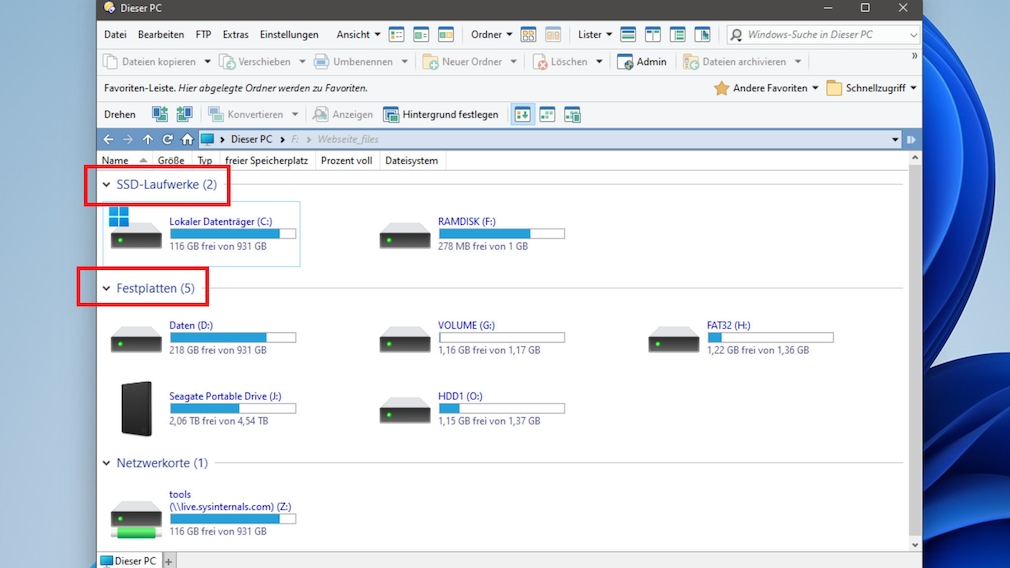Navigate back with the left arrow

tap(109, 140)
